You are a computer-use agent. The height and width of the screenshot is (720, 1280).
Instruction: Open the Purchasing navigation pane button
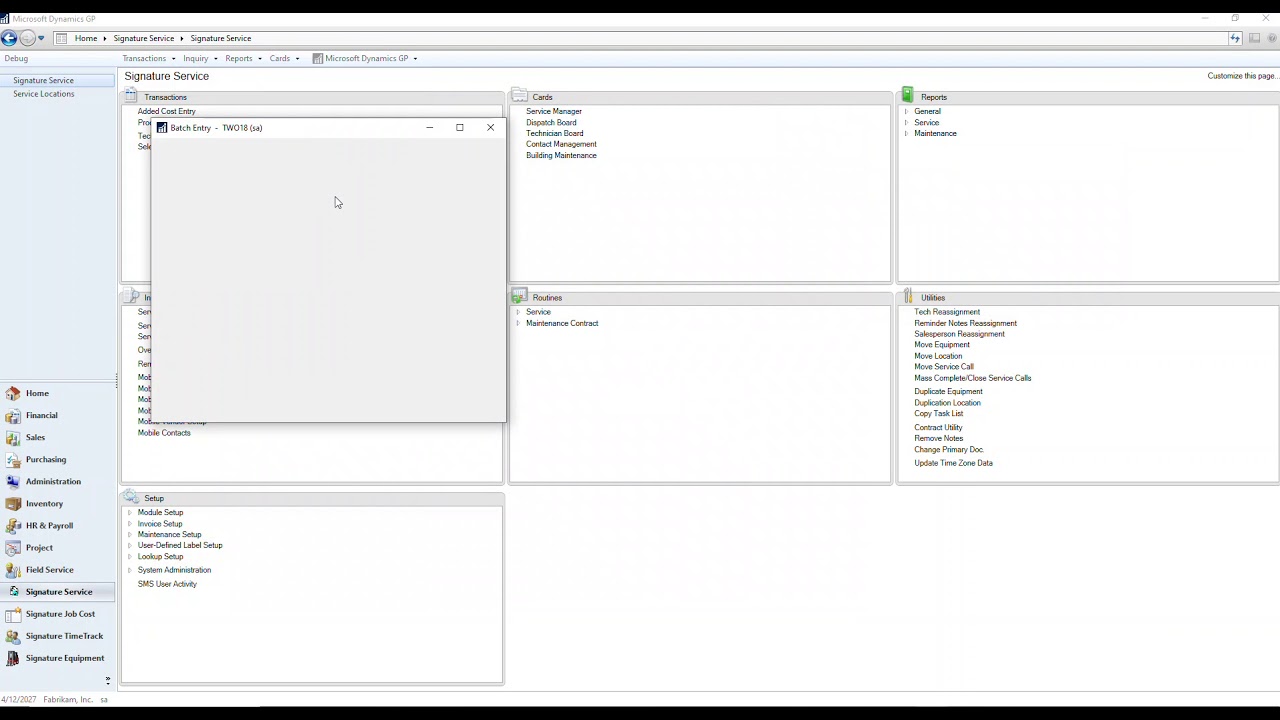click(58, 459)
